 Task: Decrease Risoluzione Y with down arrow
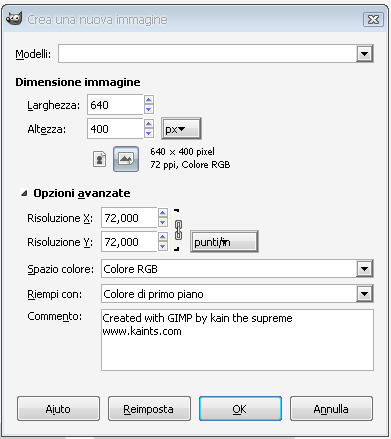(x=163, y=246)
